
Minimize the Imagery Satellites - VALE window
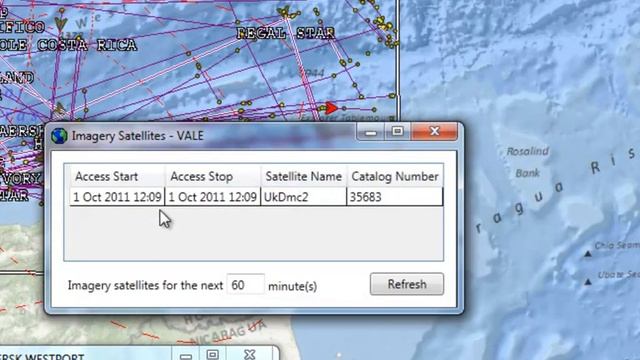(x=371, y=132)
